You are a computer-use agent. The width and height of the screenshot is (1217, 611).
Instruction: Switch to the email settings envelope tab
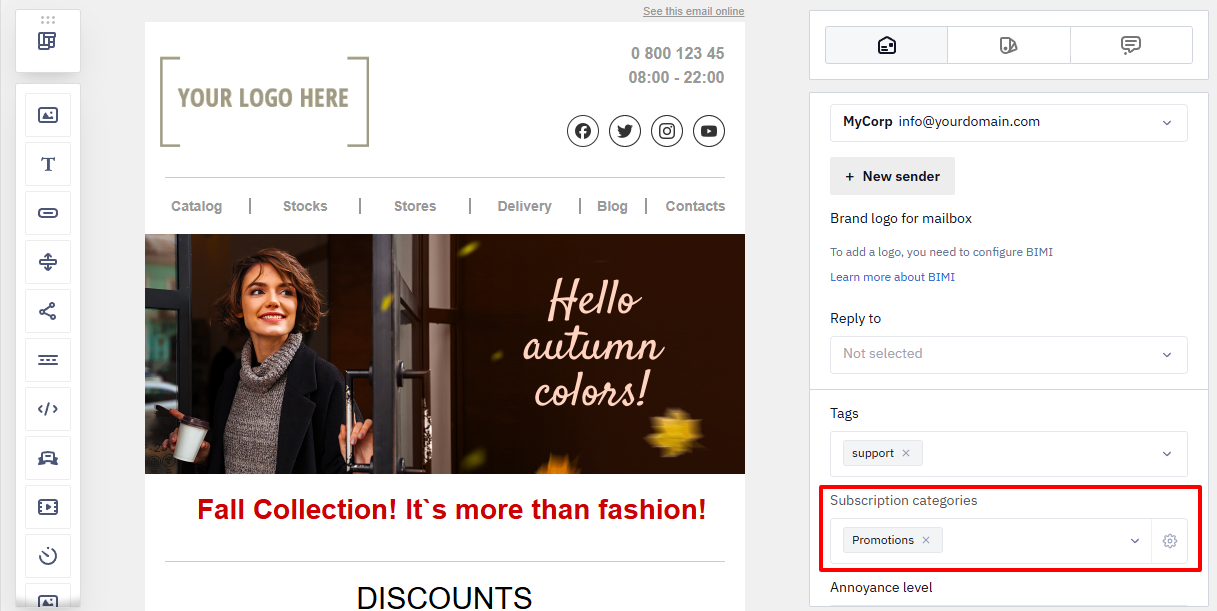(886, 45)
